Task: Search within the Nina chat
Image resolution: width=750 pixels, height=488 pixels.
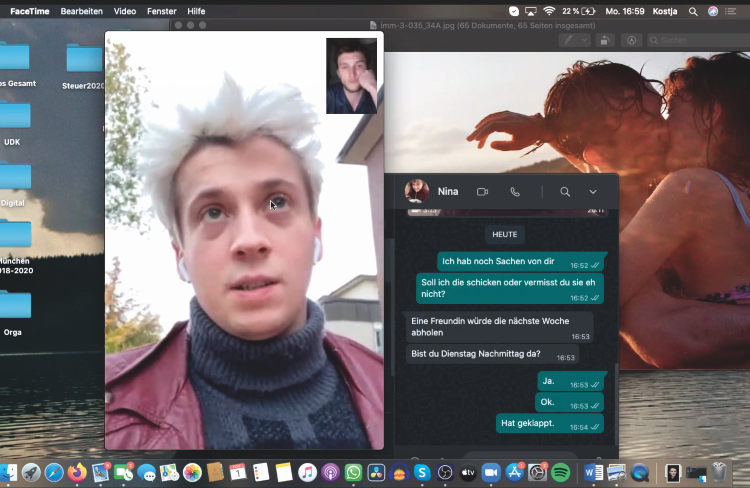Action: click(x=565, y=192)
